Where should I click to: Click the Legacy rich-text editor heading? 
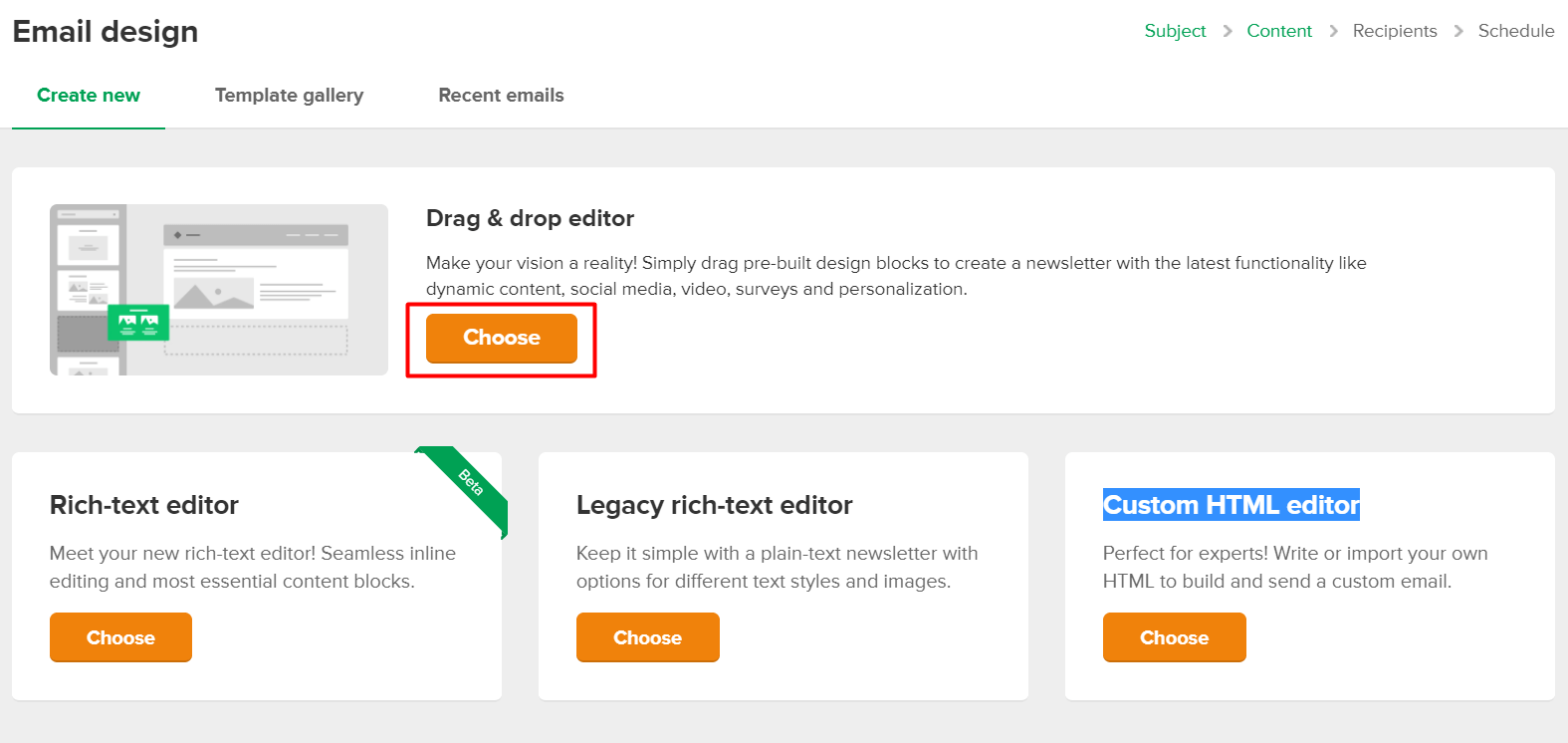pyautogui.click(x=714, y=505)
